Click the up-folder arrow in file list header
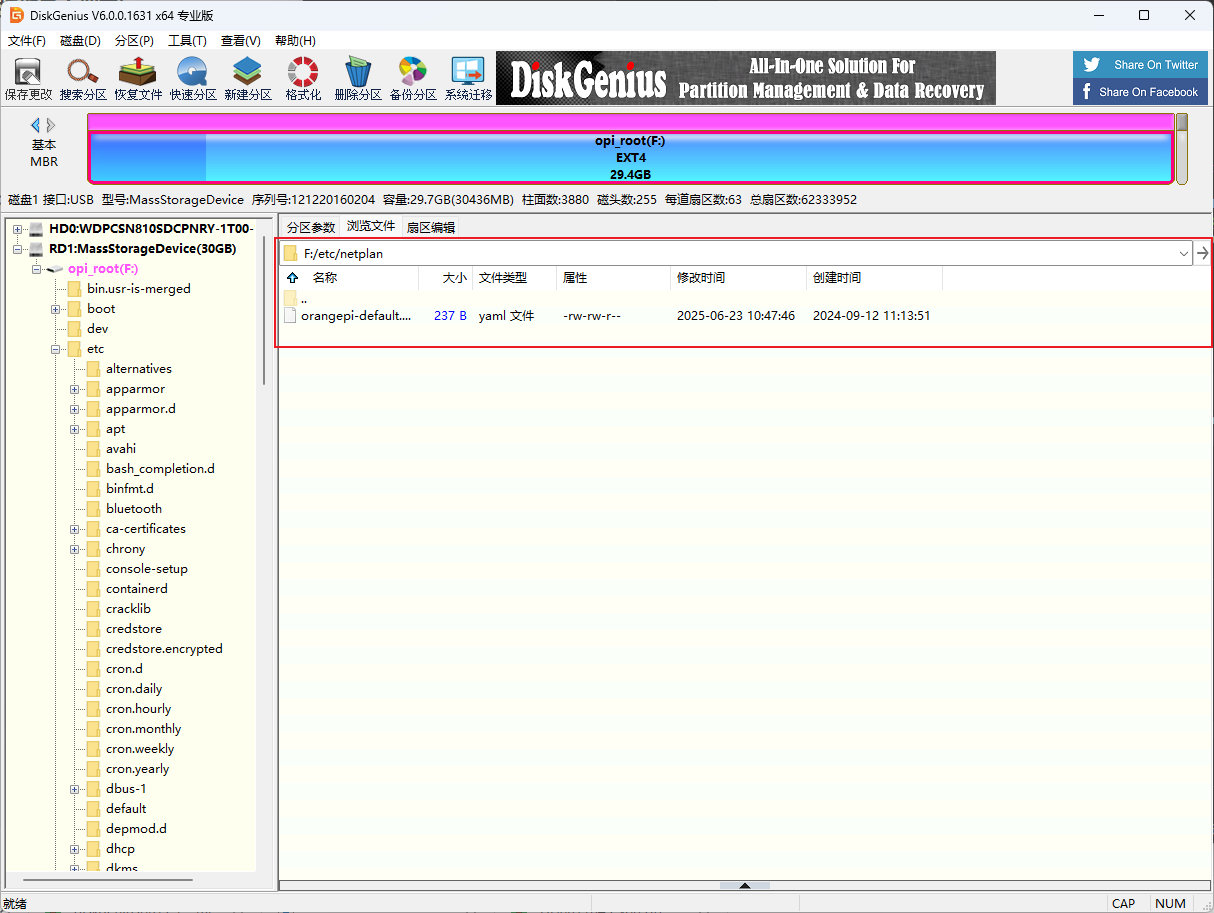Screen dimensions: 1214x913 tap(293, 278)
